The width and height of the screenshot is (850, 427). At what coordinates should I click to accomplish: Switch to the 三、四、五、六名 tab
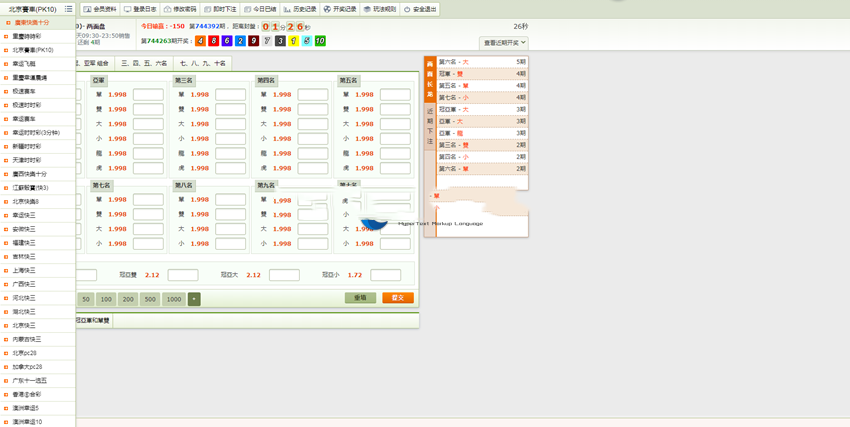[144, 63]
